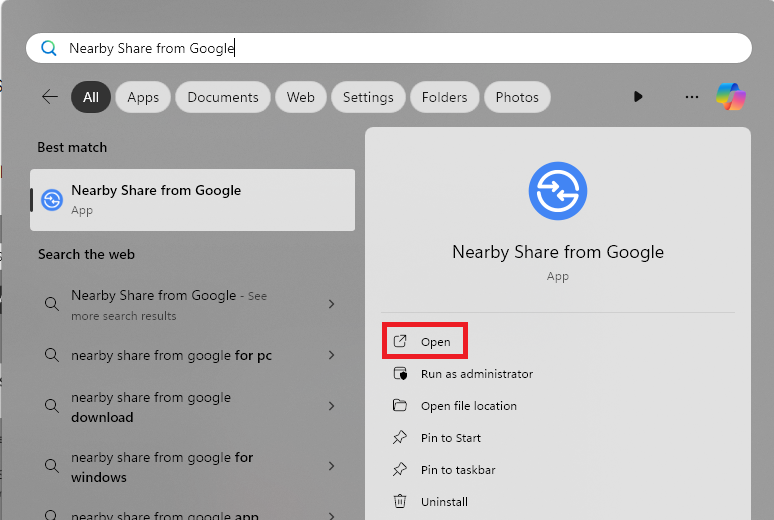Expand the 'download' suggestion chevron
Image resolution: width=774 pixels, height=520 pixels.
pyautogui.click(x=331, y=407)
